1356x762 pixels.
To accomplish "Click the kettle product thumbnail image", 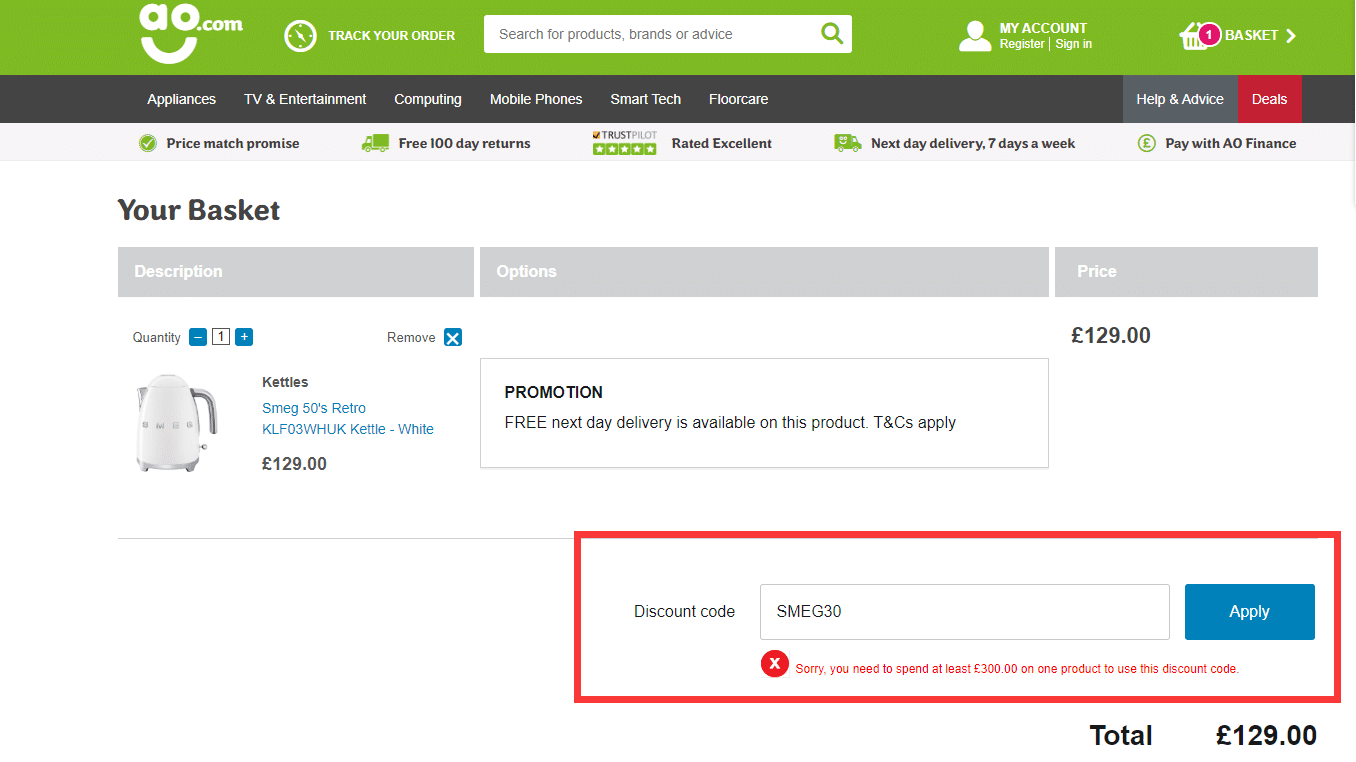I will point(176,421).
